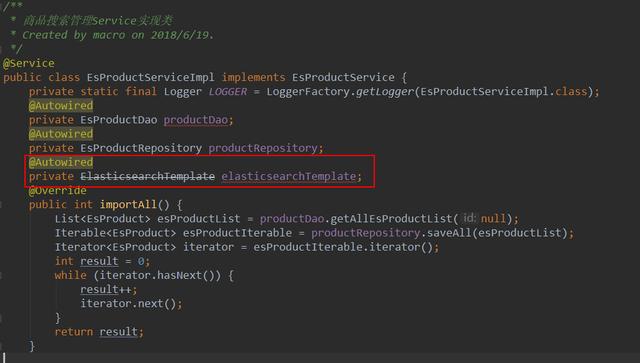The width and height of the screenshot is (640, 363).
Task: Click the Iterator<EsProduct> type
Action: tap(116, 247)
